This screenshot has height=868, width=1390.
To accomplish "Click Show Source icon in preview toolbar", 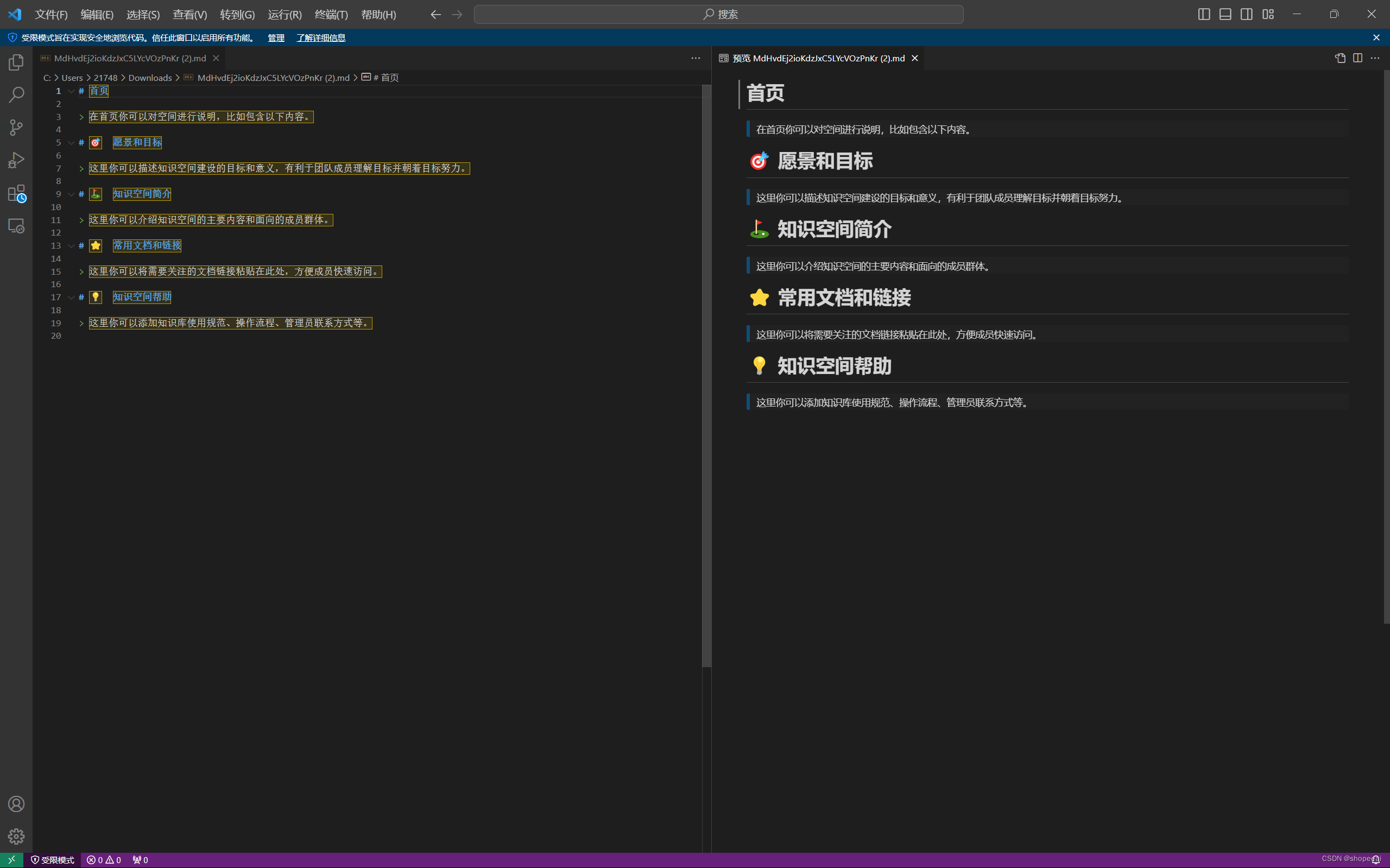I will tap(1340, 58).
